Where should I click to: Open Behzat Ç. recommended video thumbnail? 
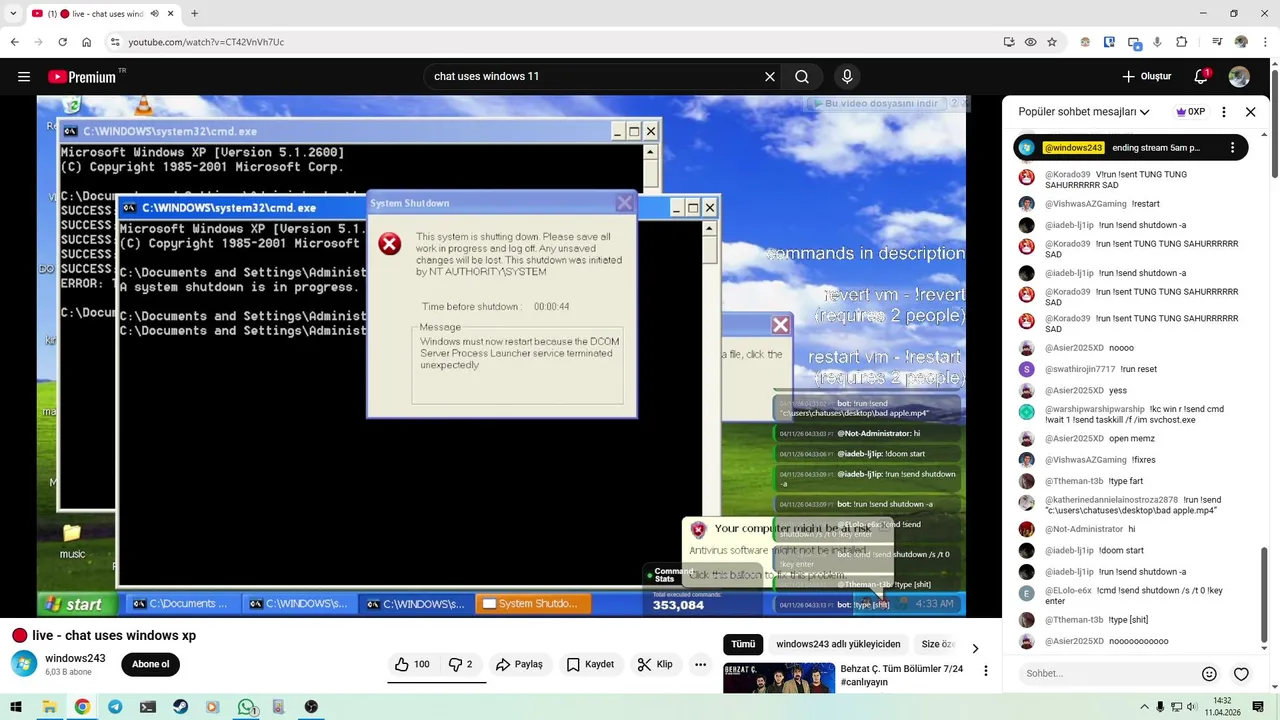[779, 677]
